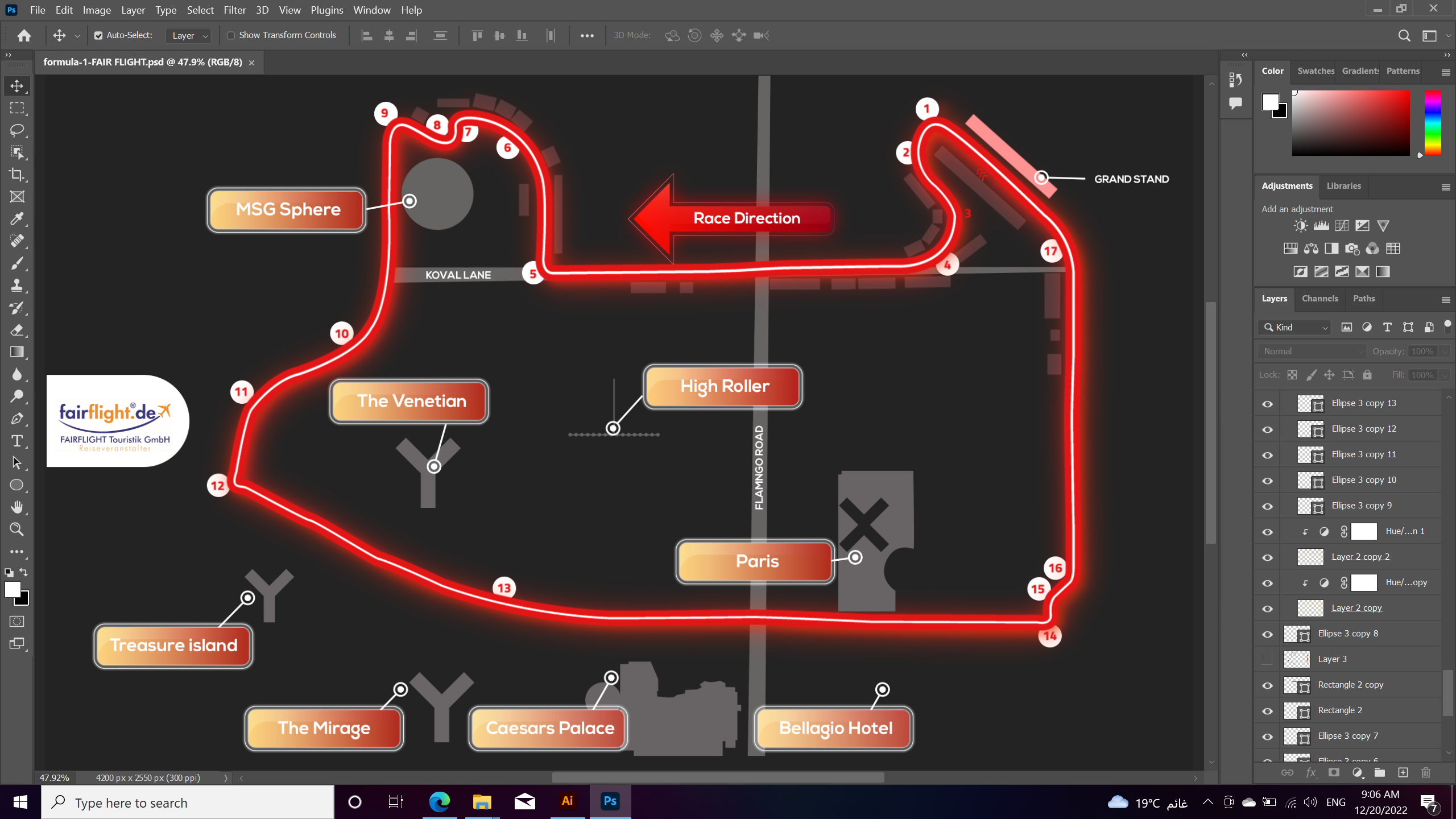This screenshot has width=1456, height=819.
Task: Close the formula-1-FAIR FLIGHT.psd document tab
Action: click(x=251, y=63)
